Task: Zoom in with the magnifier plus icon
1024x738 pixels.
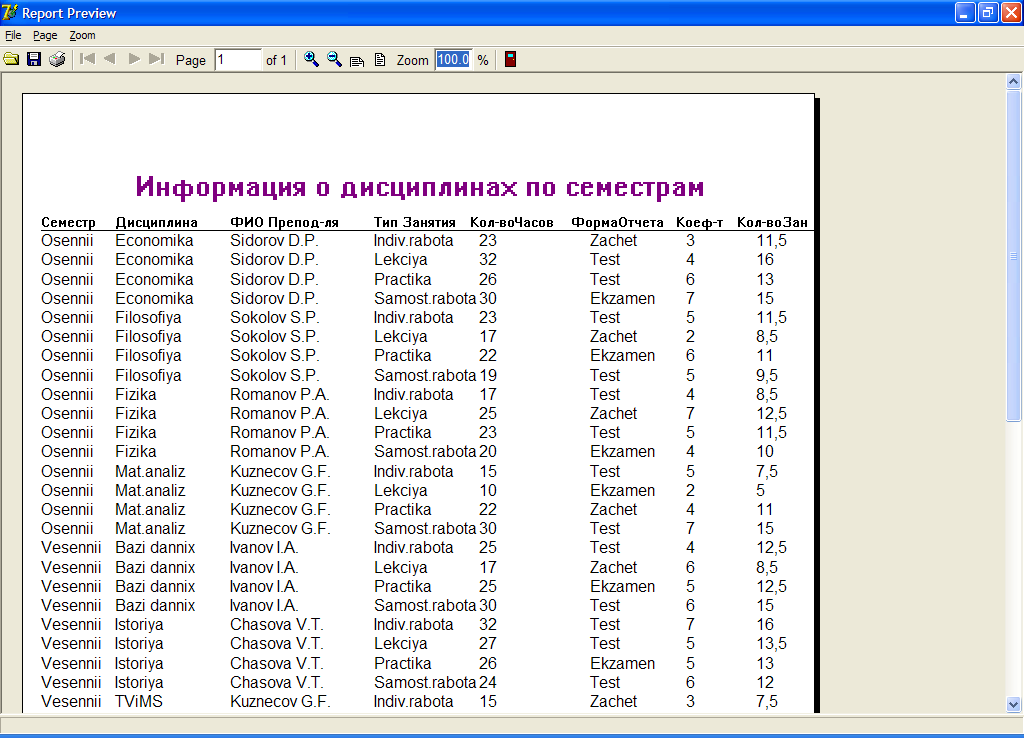Action: pyautogui.click(x=312, y=59)
